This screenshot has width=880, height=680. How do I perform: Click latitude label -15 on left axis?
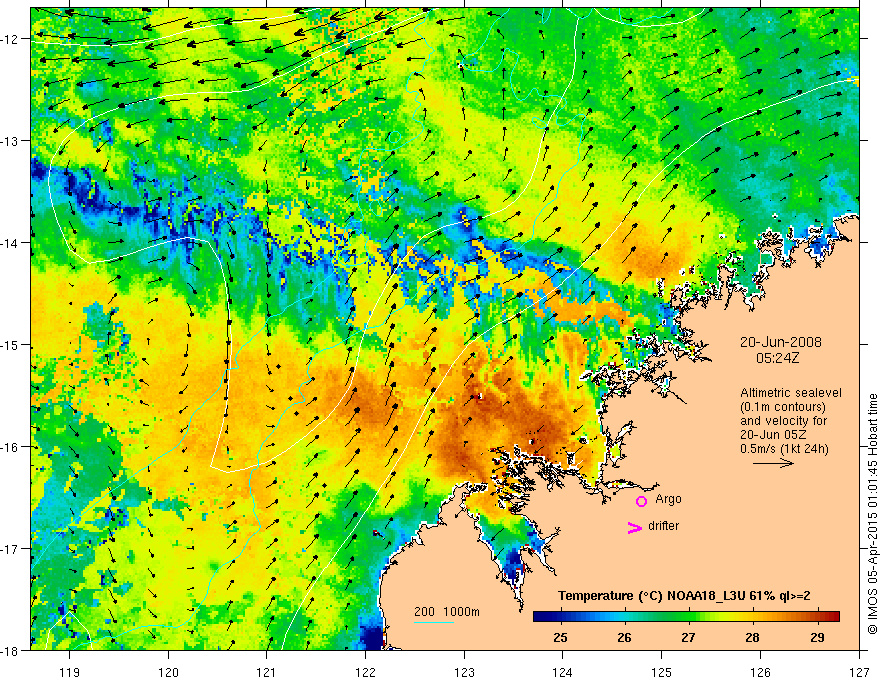[x=10, y=344]
